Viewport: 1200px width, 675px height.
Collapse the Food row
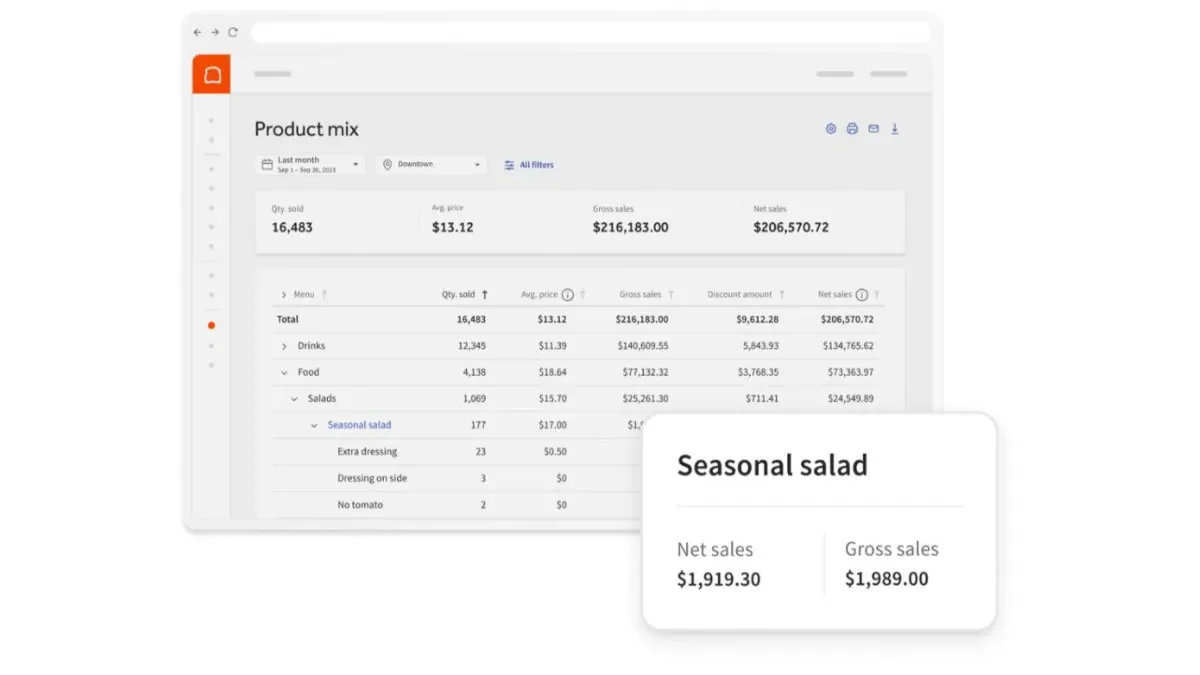click(x=284, y=372)
